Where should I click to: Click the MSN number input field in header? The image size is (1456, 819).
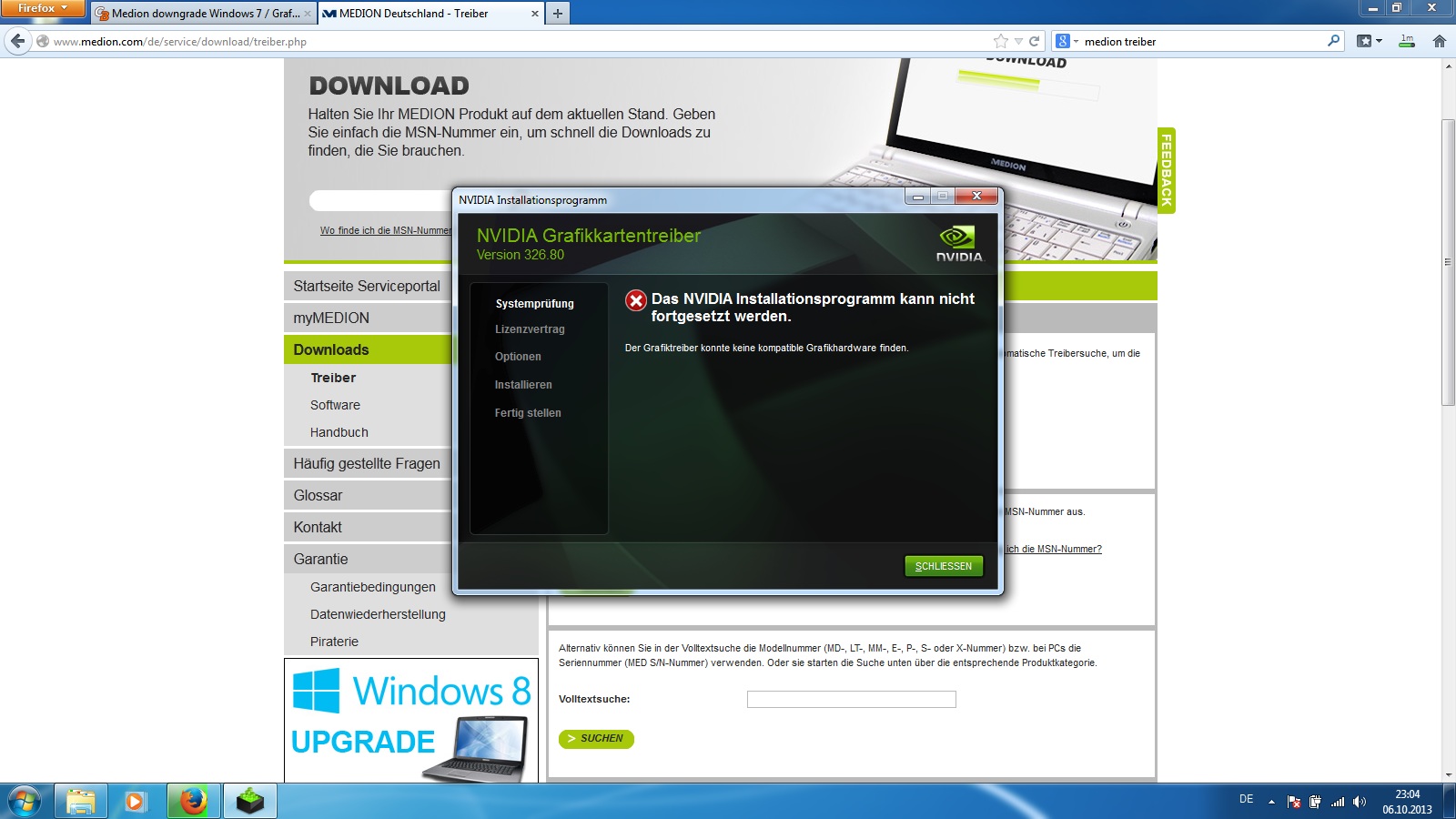tap(380, 200)
